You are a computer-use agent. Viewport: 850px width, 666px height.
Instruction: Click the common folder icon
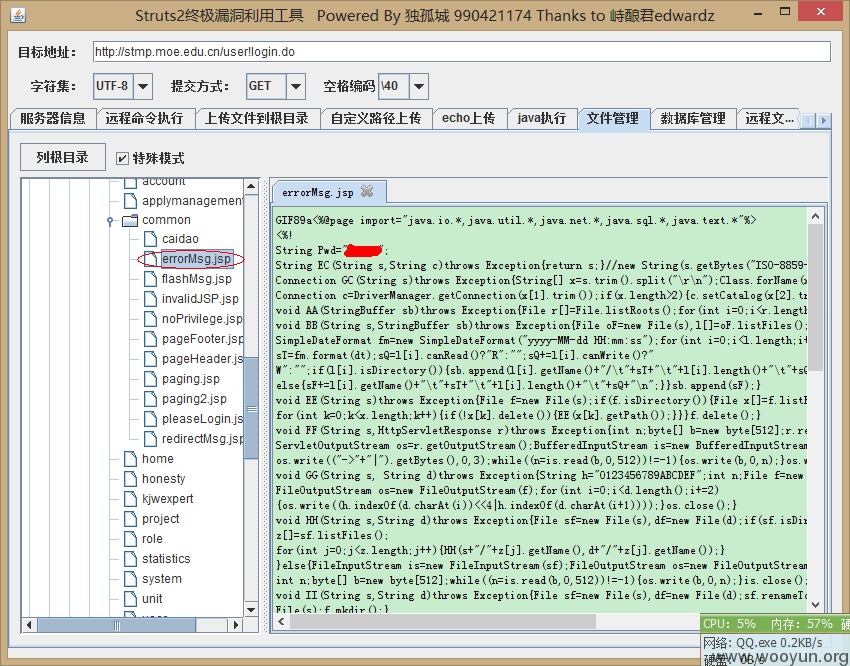click(x=130, y=220)
